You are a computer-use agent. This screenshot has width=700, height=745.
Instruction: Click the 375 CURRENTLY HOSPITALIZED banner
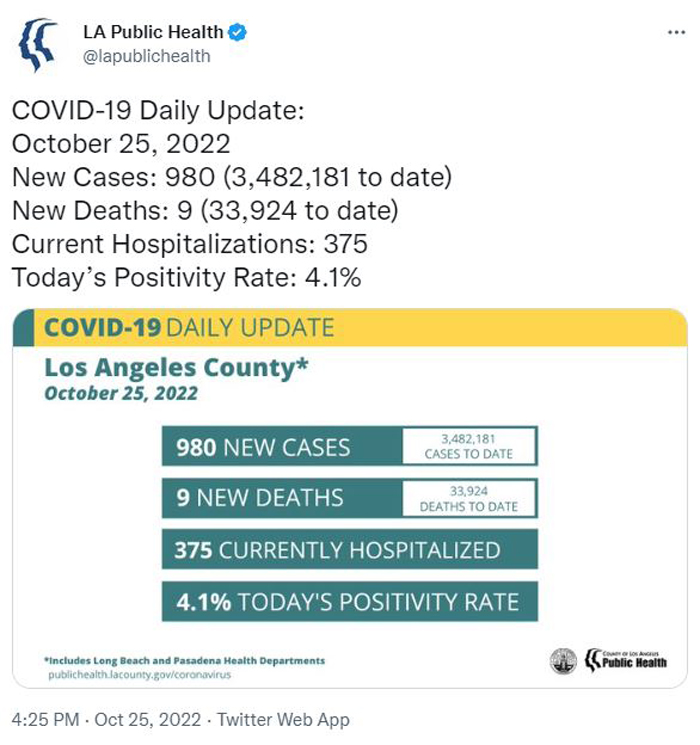point(350,549)
